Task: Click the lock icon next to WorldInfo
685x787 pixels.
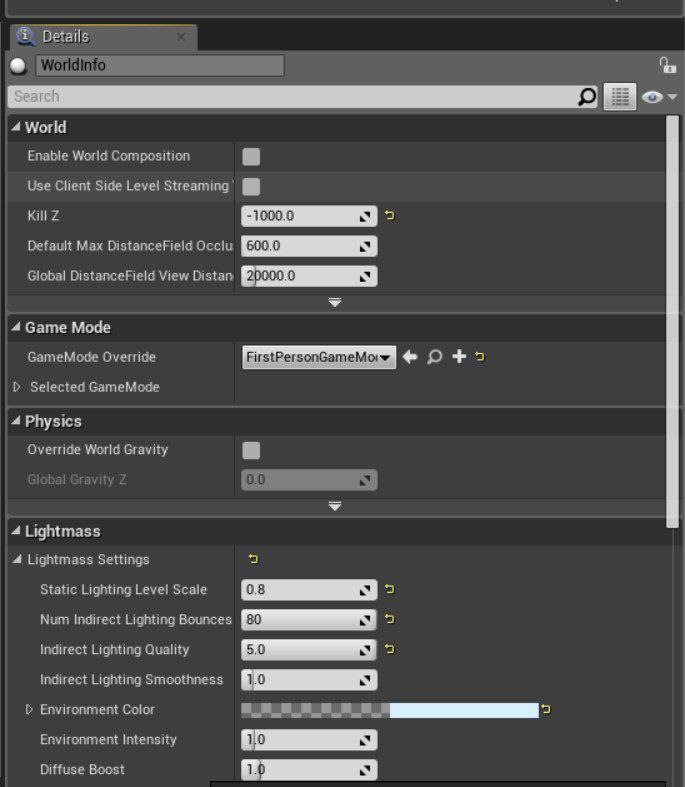Action: pos(667,65)
